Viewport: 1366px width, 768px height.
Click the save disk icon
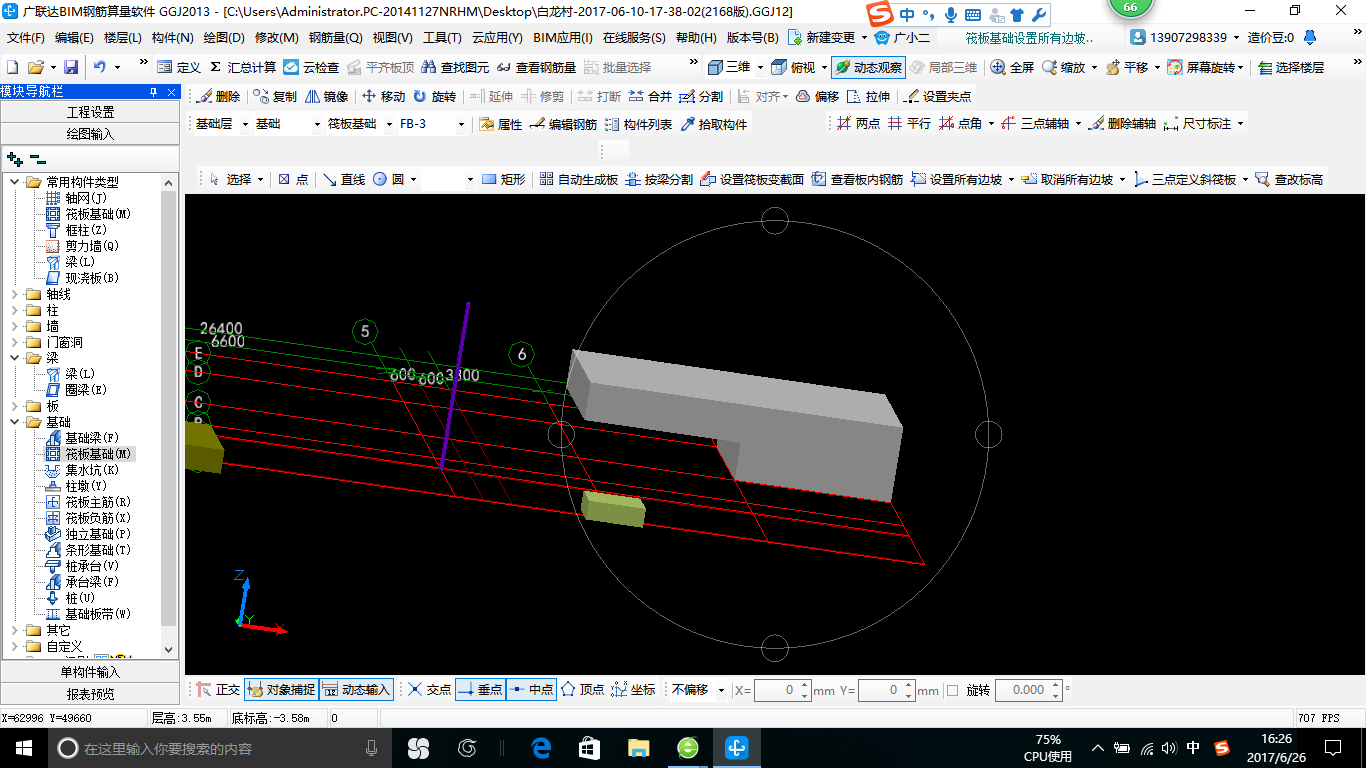(x=71, y=67)
